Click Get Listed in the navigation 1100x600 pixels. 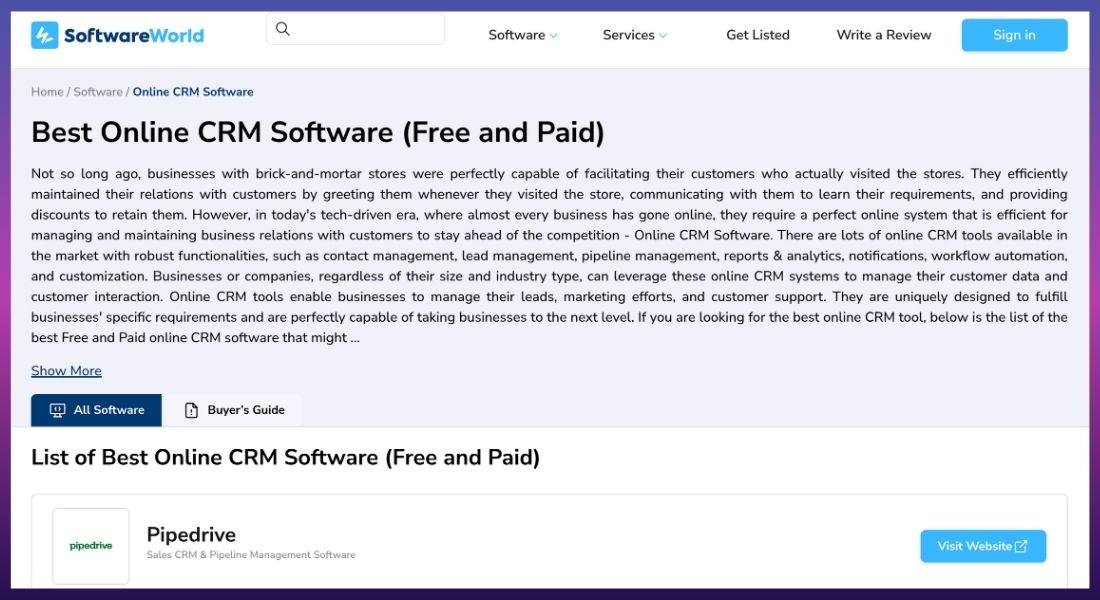coord(757,34)
